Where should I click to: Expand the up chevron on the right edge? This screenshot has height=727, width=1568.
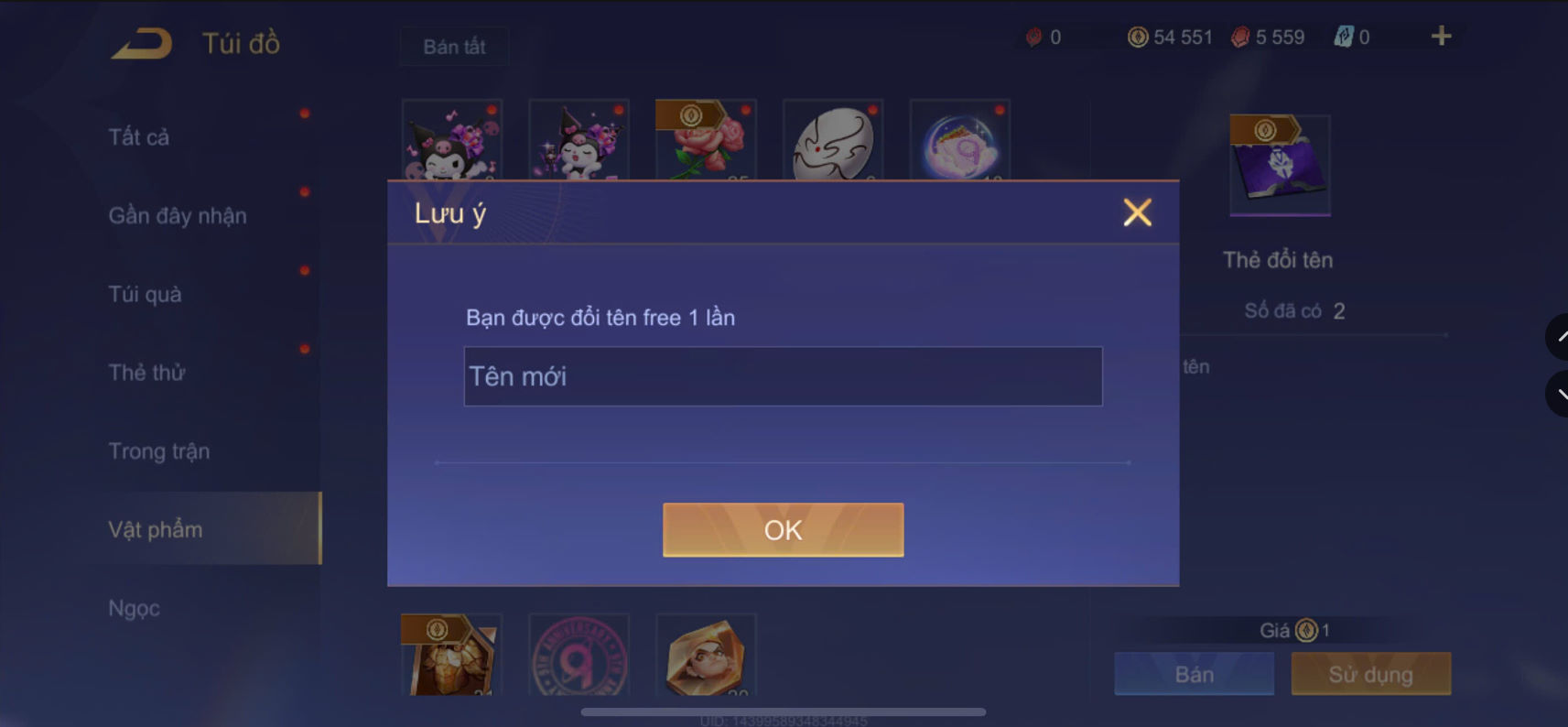point(1558,337)
